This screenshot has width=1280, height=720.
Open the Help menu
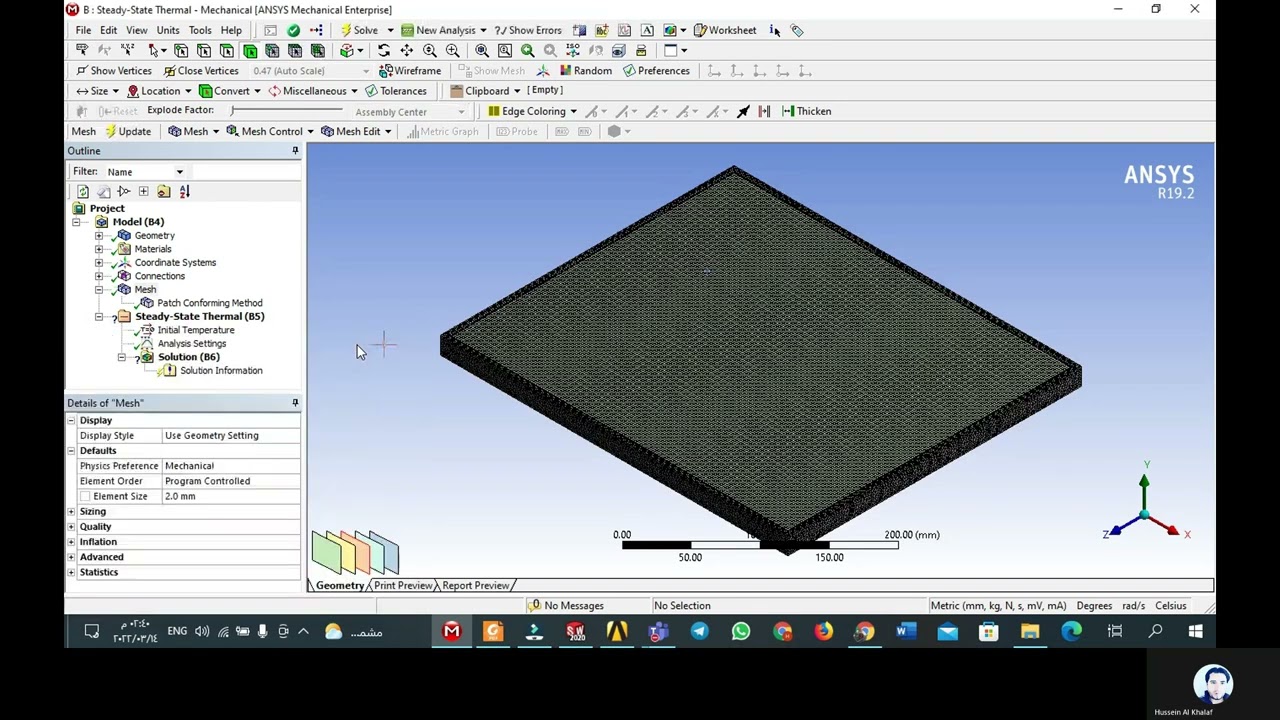[x=231, y=30]
